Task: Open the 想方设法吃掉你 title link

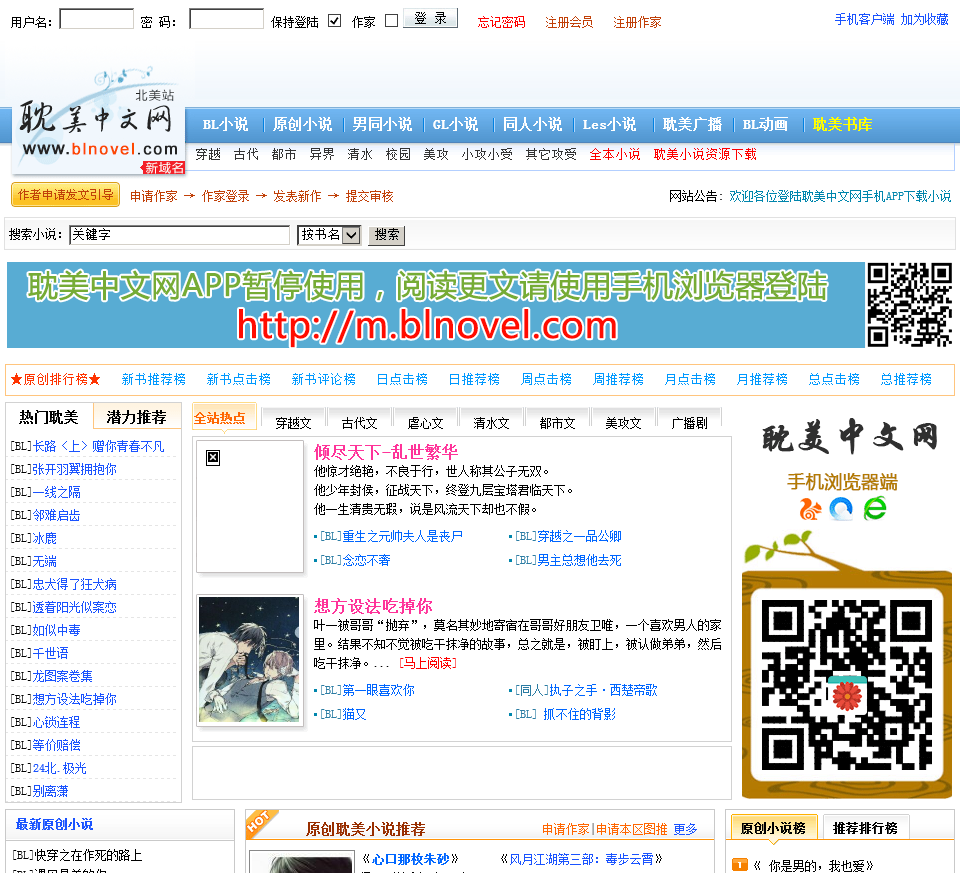Action: coord(373,606)
